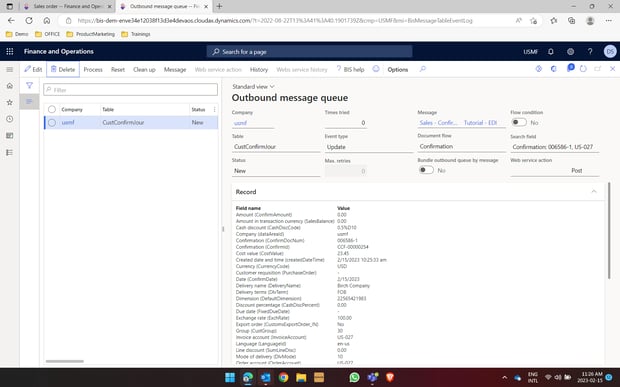Image resolution: width=620 pixels, height=387 pixels.
Task: Open the notifications bell icon
Action: (550, 51)
